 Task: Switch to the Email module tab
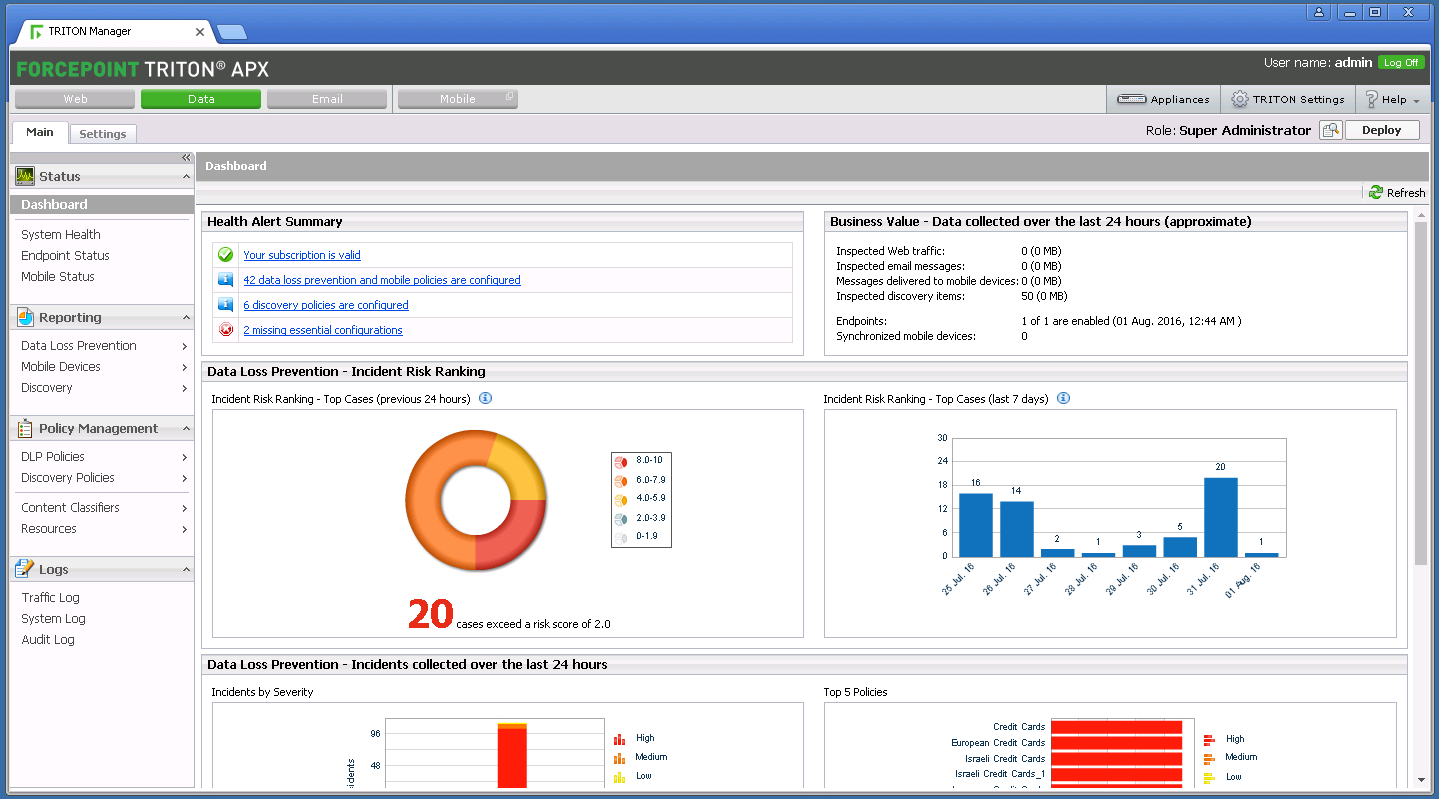(327, 99)
